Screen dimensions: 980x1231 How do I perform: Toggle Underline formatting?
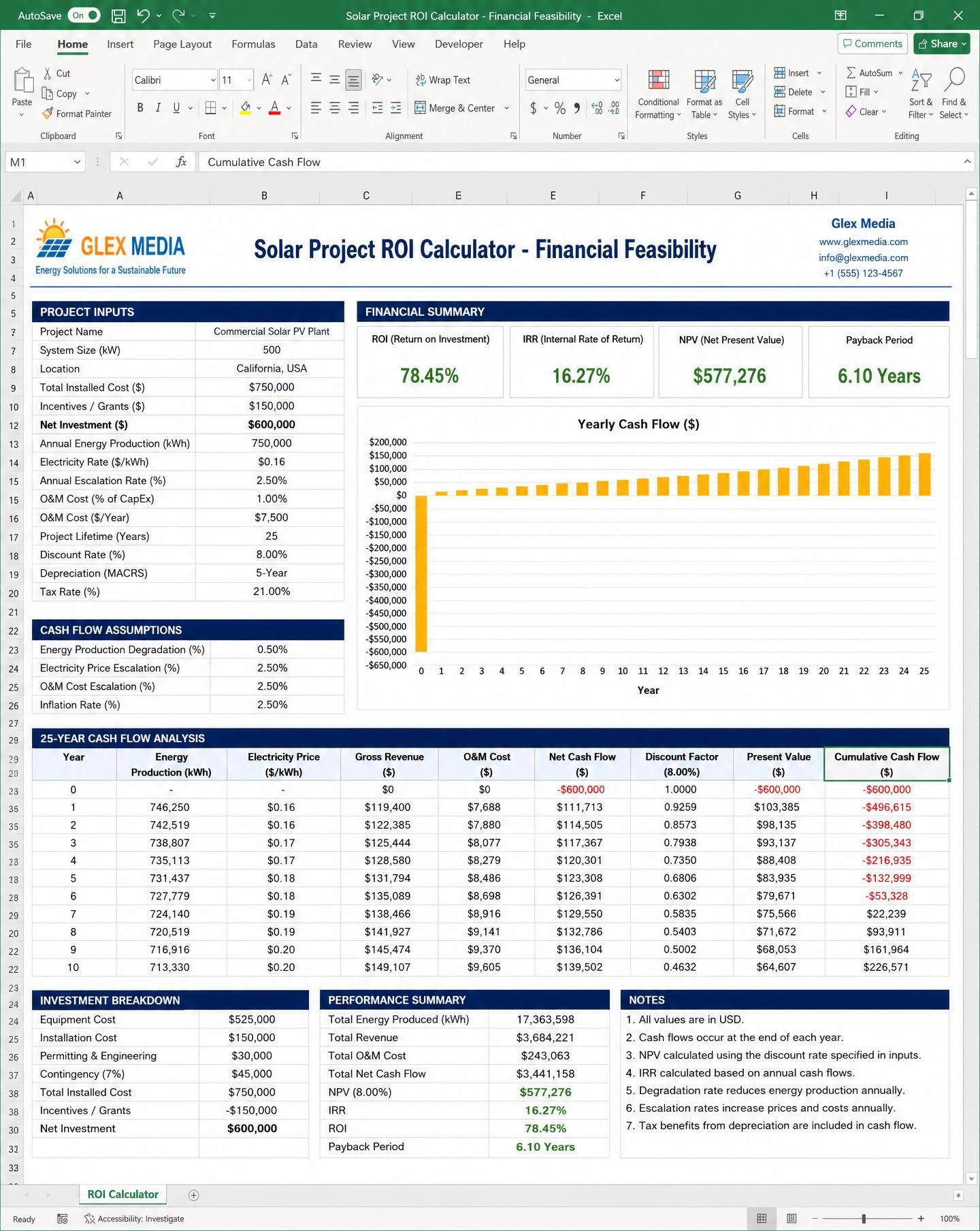point(176,108)
